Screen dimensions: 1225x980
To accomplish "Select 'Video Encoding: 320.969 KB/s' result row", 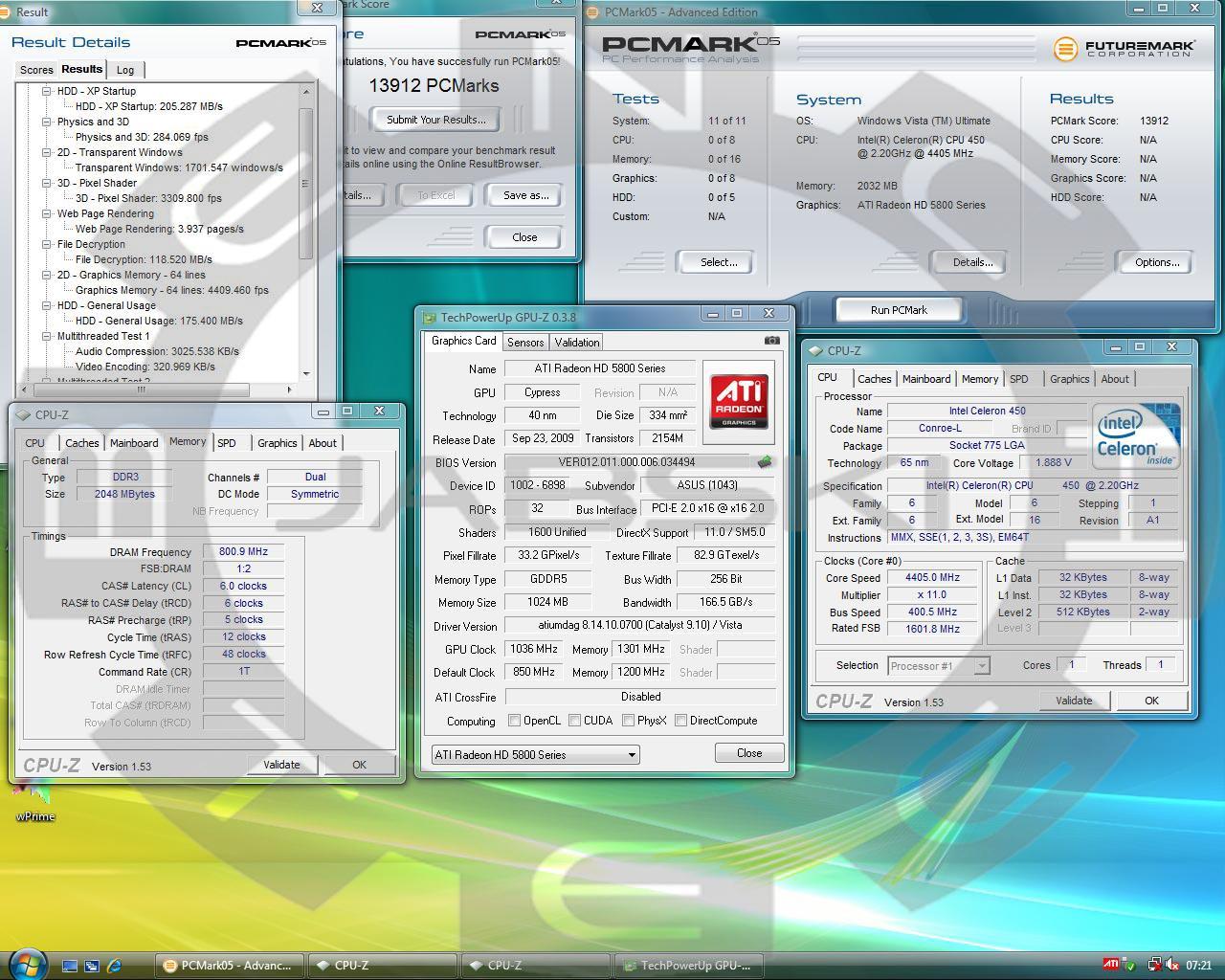I will pyautogui.click(x=145, y=367).
